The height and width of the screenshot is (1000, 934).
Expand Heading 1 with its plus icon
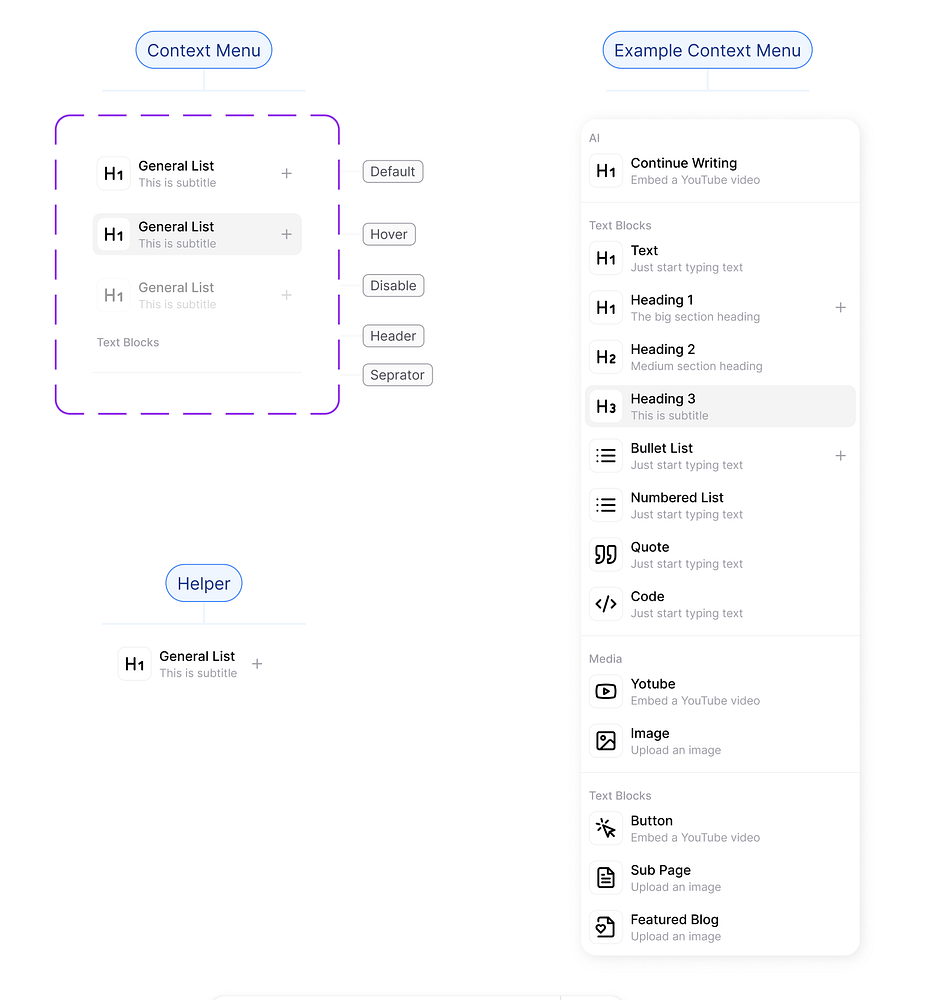pyautogui.click(x=840, y=308)
